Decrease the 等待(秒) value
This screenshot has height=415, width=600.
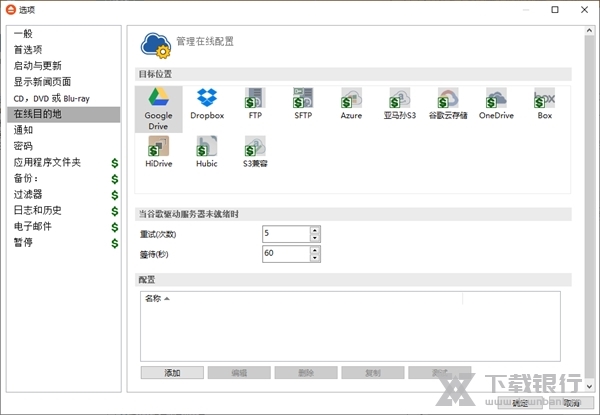coord(315,258)
